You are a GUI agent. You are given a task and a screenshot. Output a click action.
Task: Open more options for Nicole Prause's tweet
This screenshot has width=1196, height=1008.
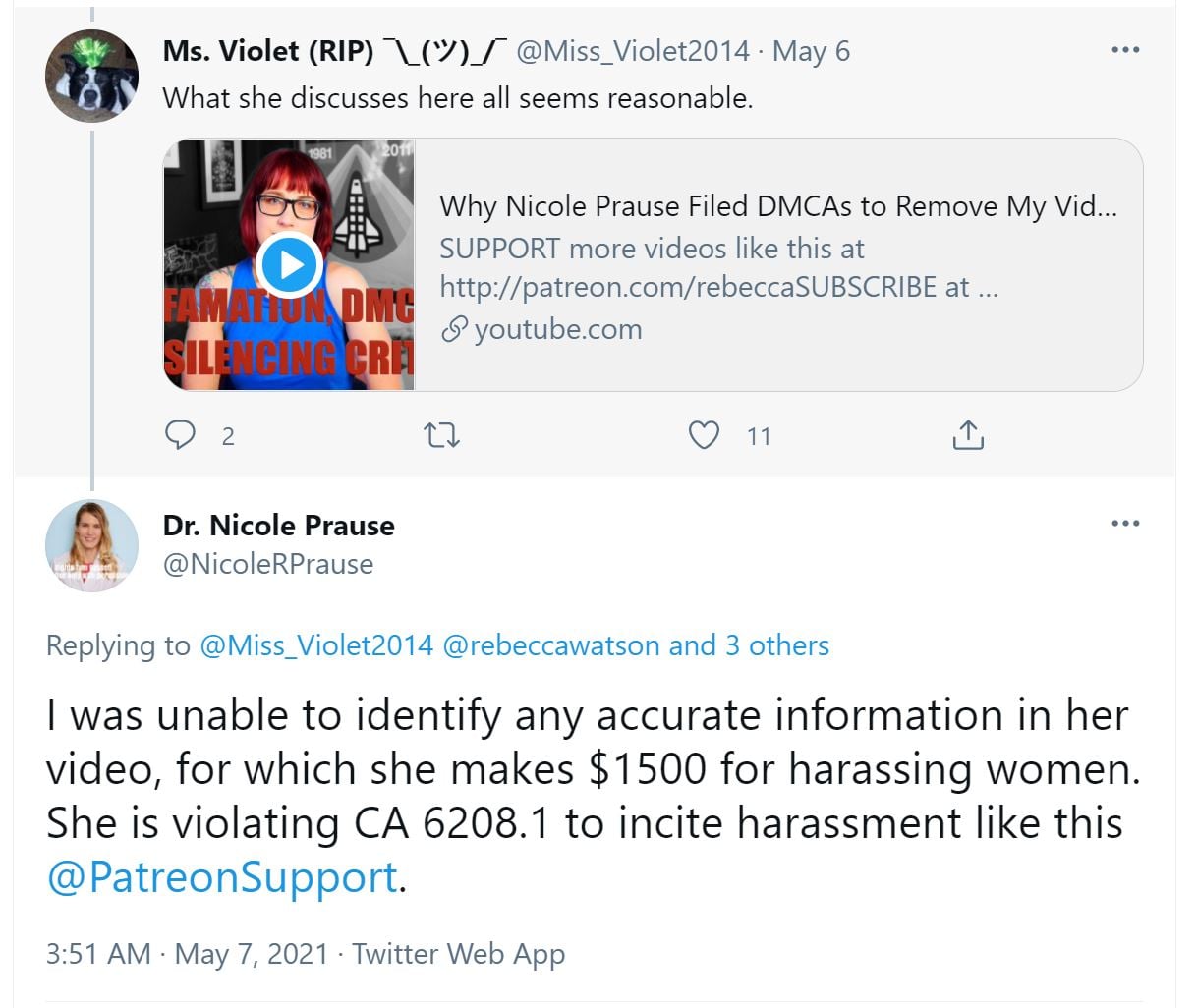pyautogui.click(x=1125, y=524)
